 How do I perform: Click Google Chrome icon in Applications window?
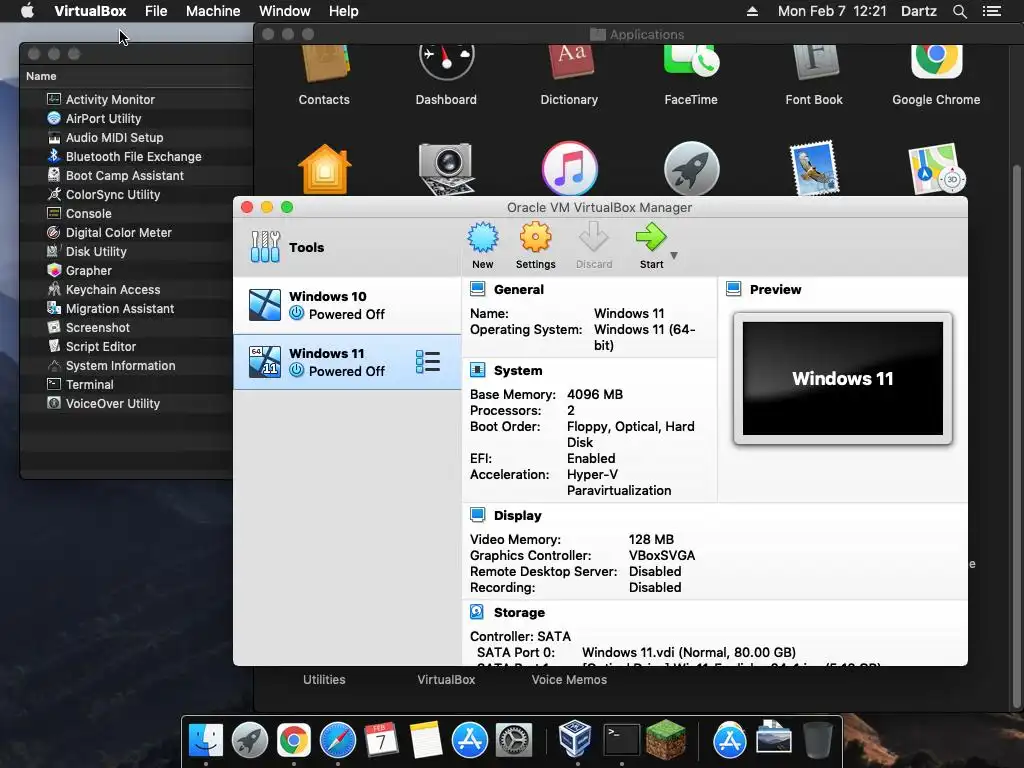point(936,61)
